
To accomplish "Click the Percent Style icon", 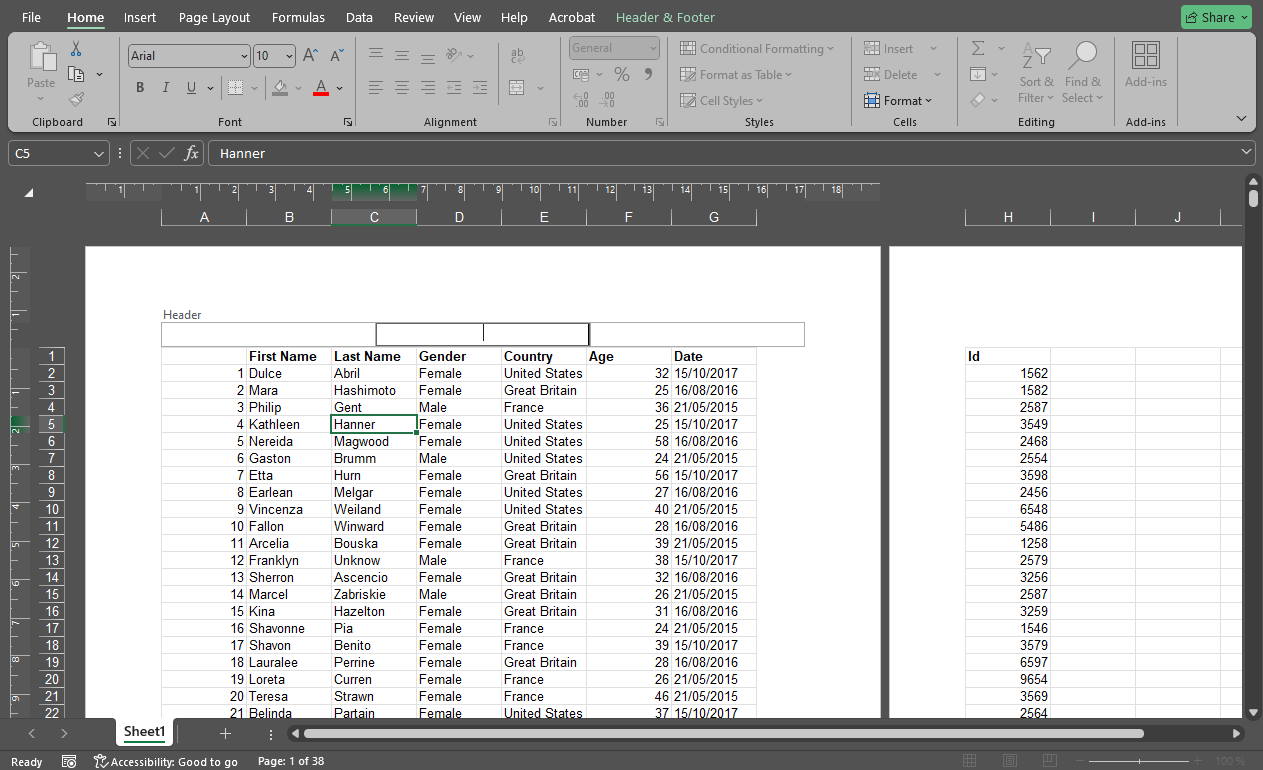I will click(622, 74).
